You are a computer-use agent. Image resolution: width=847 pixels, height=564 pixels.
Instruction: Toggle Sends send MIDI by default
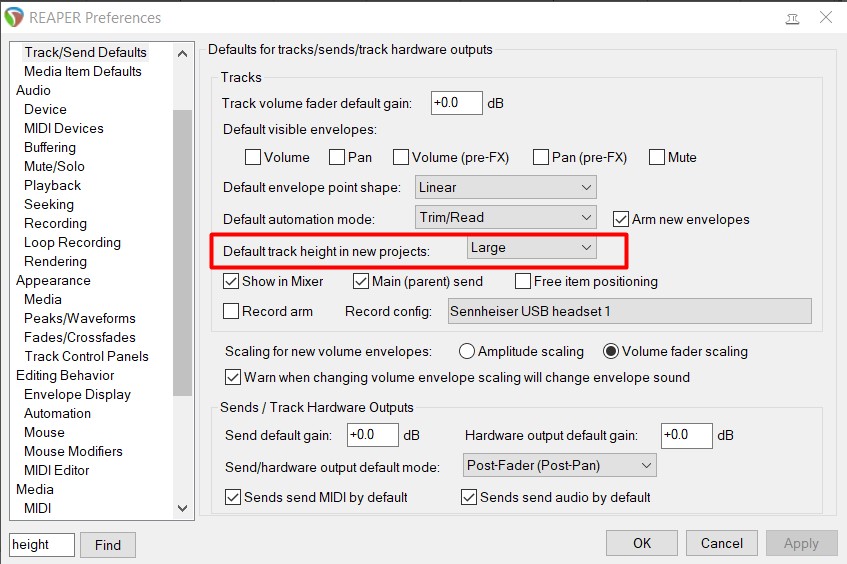[x=233, y=497]
